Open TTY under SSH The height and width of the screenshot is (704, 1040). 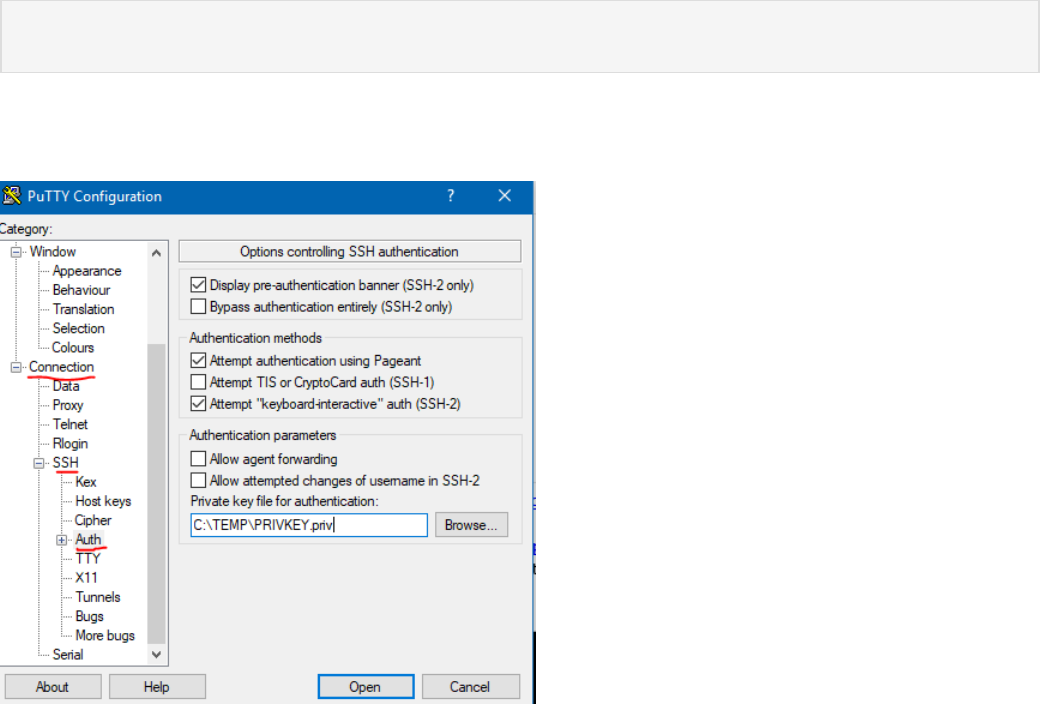(88, 559)
